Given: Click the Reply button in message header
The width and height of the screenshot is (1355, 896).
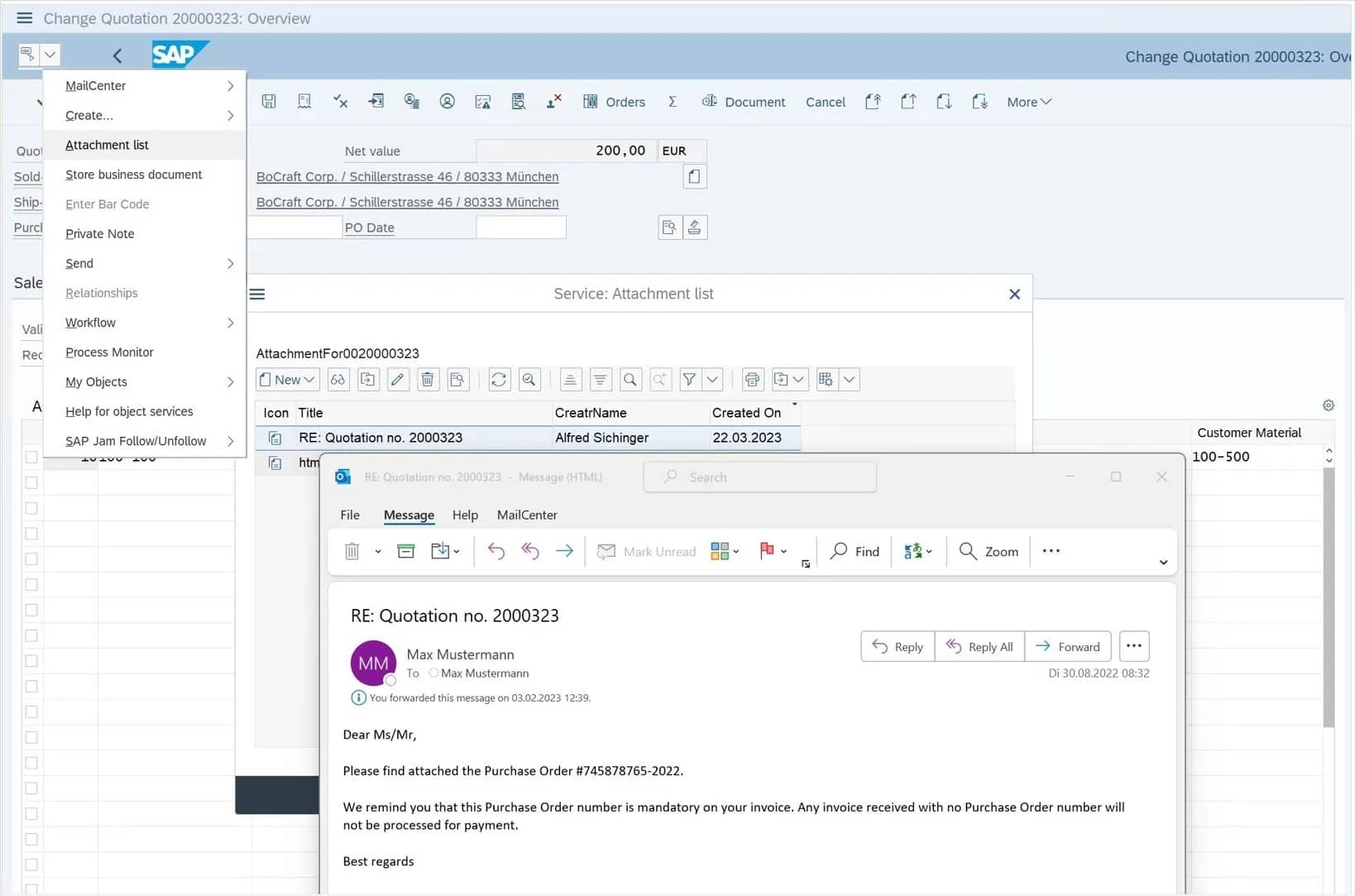Looking at the screenshot, I should tap(898, 647).
